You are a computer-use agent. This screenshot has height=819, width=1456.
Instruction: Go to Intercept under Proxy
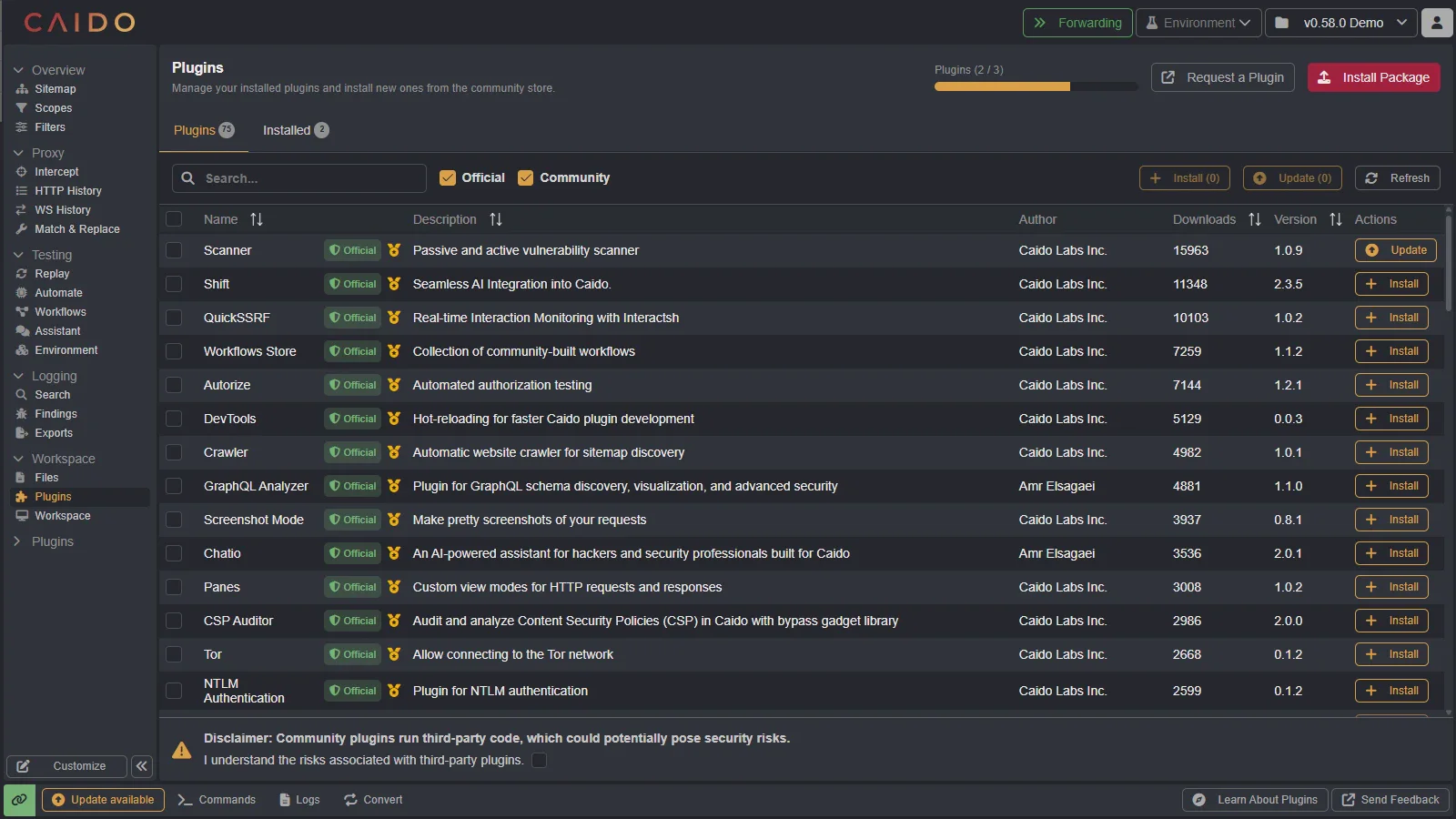[56, 172]
